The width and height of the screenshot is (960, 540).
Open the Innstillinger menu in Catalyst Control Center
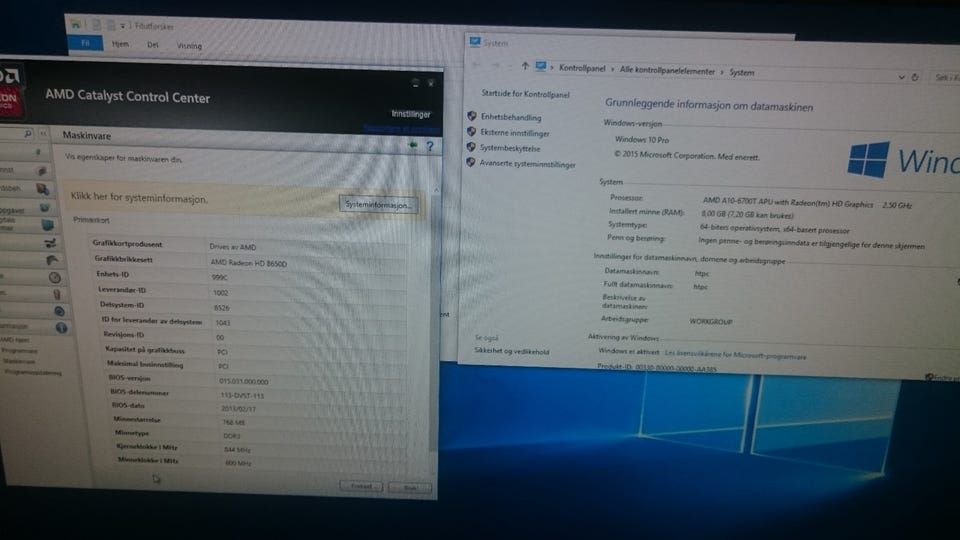coord(411,114)
